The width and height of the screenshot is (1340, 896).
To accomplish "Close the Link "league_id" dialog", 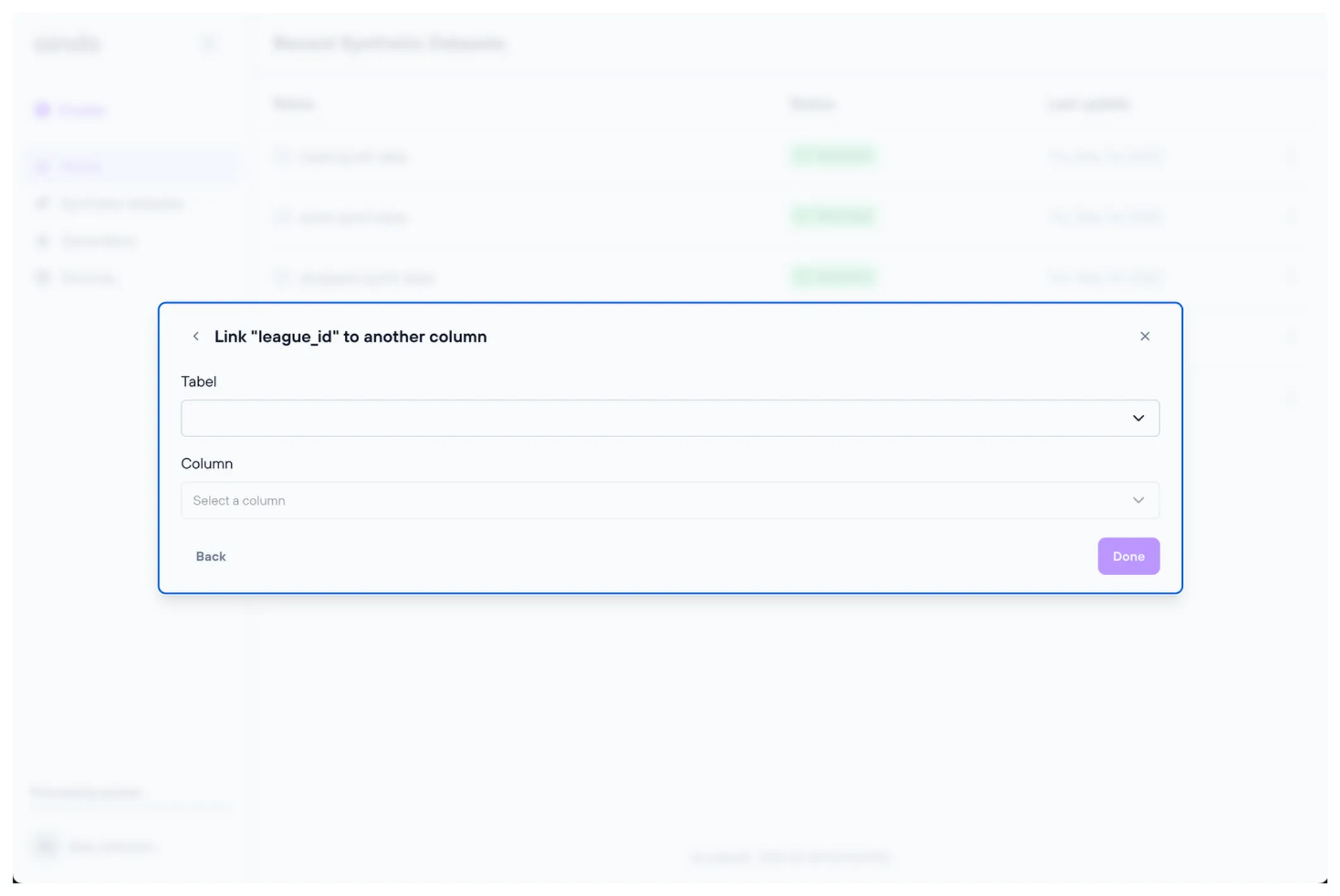I will (1144, 337).
